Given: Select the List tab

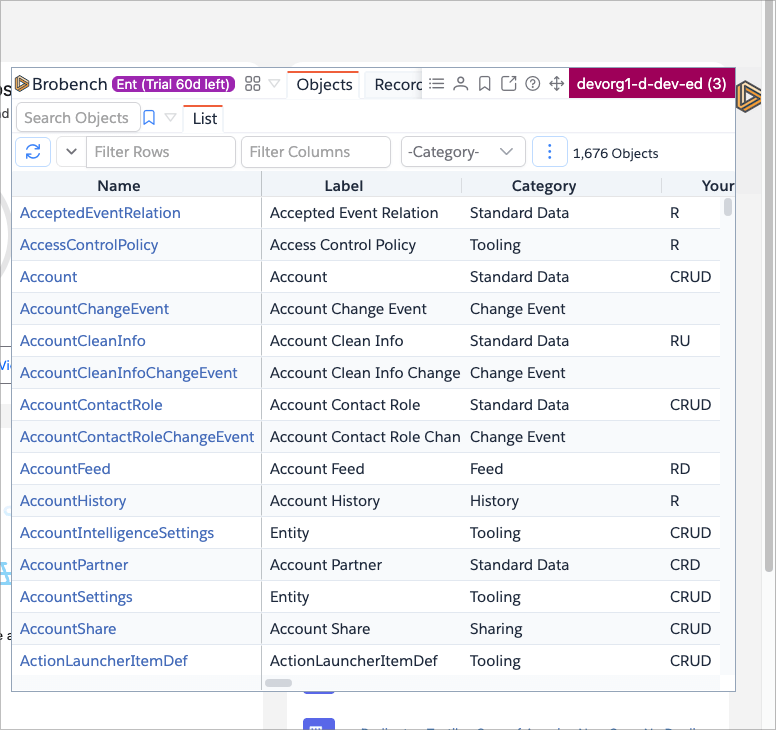Looking at the screenshot, I should [204, 119].
